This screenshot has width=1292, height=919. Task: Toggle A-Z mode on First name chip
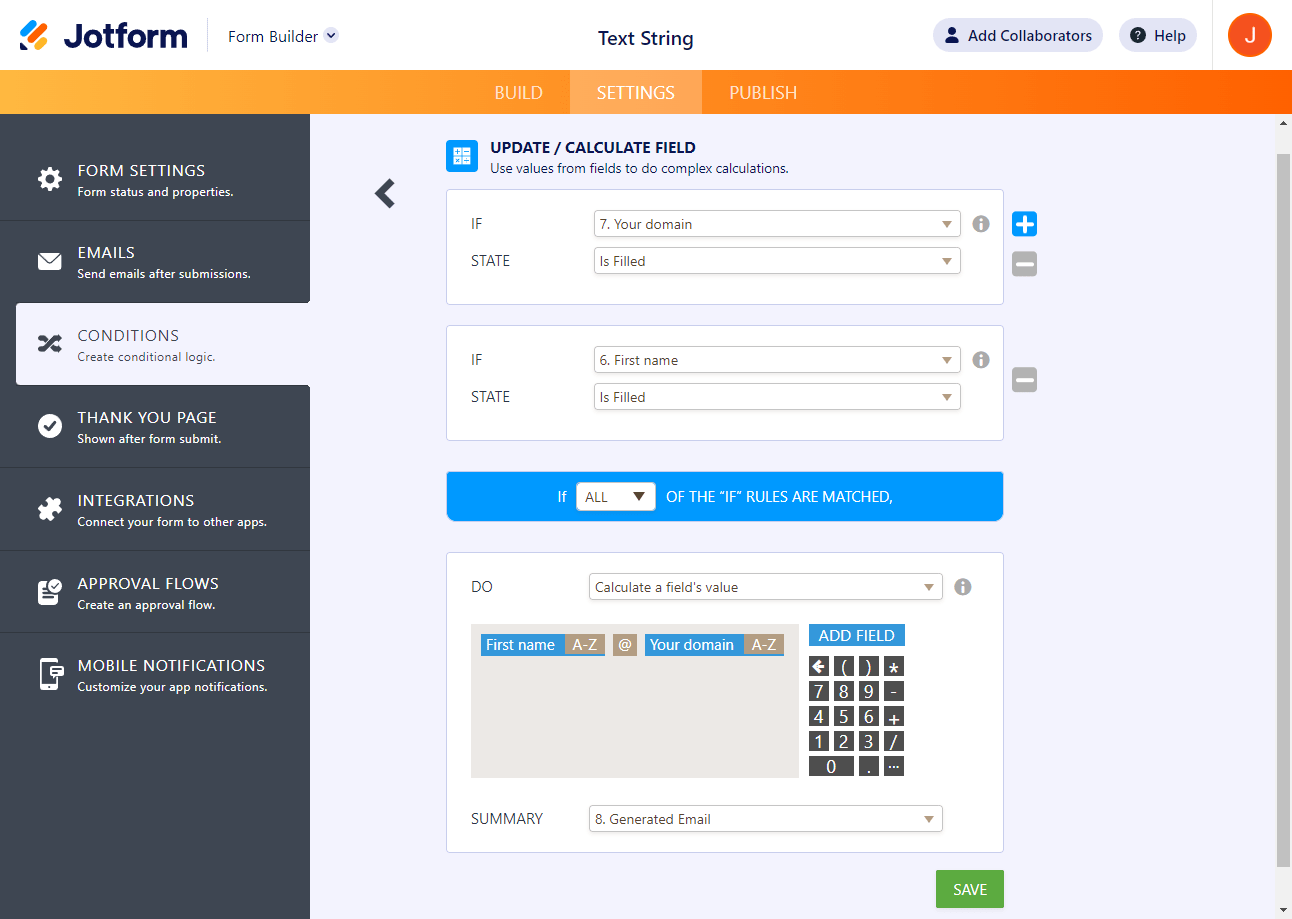coord(585,645)
